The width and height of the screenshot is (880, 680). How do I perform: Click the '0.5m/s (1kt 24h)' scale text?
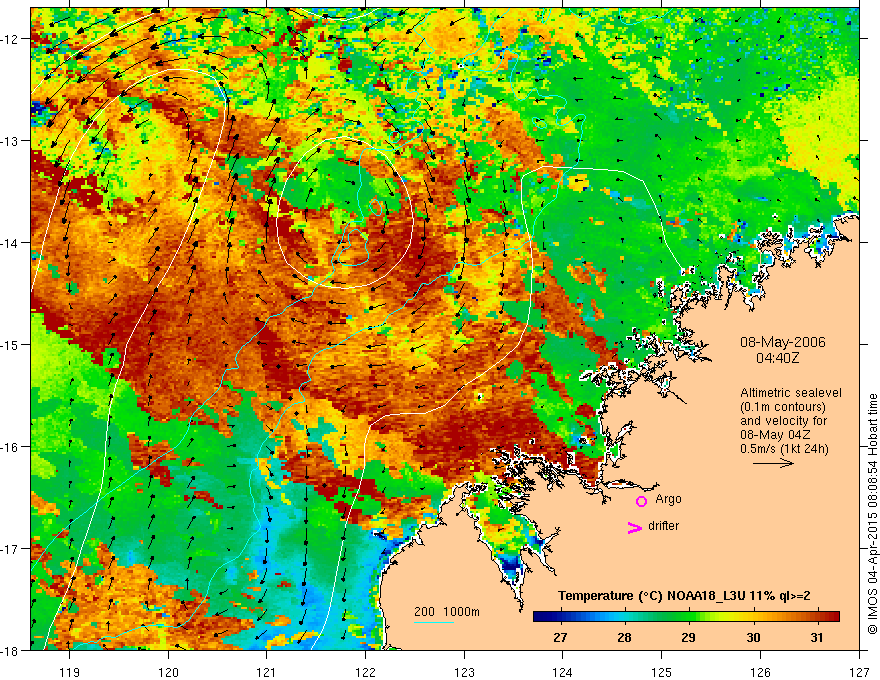click(x=784, y=449)
